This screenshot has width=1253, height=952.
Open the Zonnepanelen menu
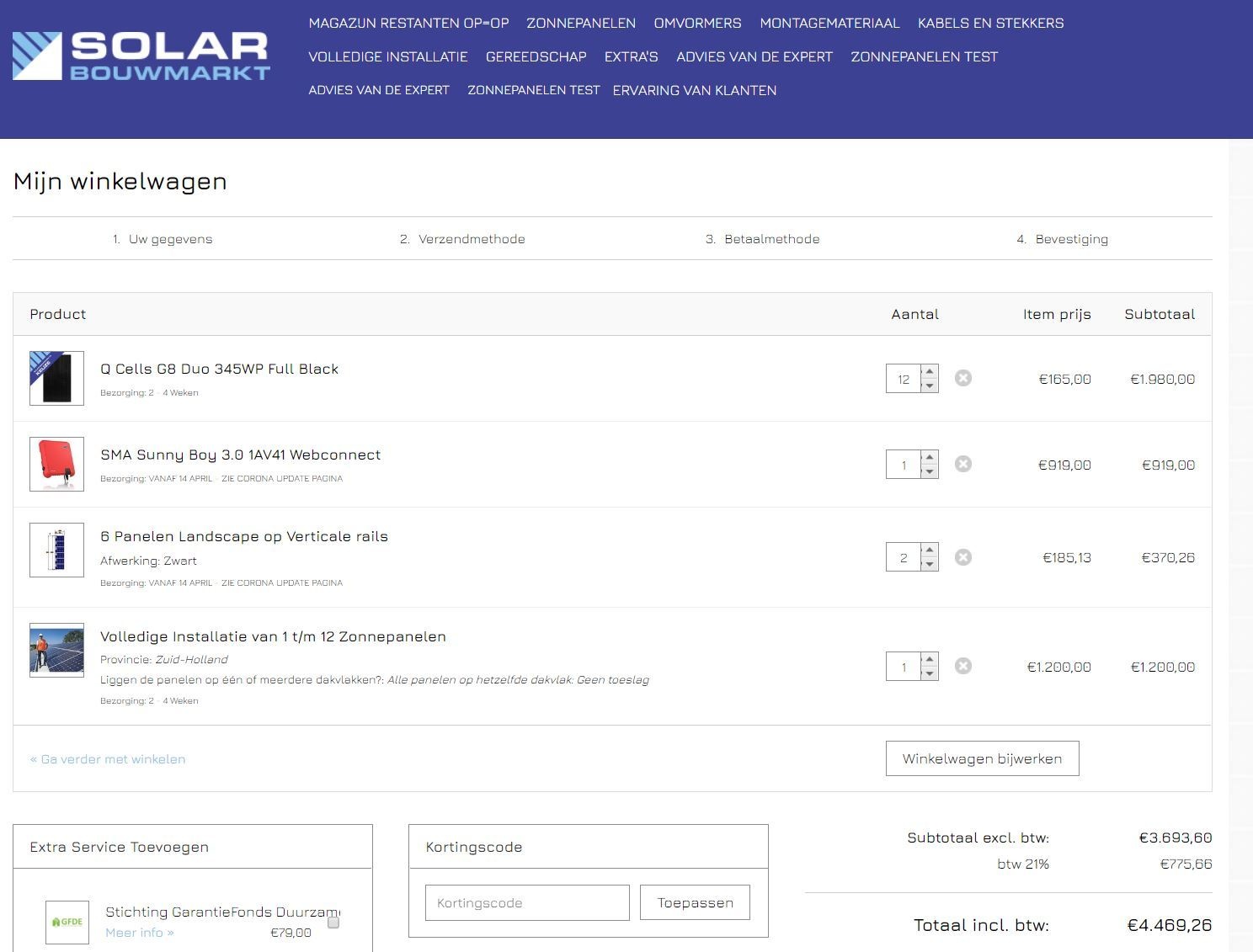click(x=581, y=23)
